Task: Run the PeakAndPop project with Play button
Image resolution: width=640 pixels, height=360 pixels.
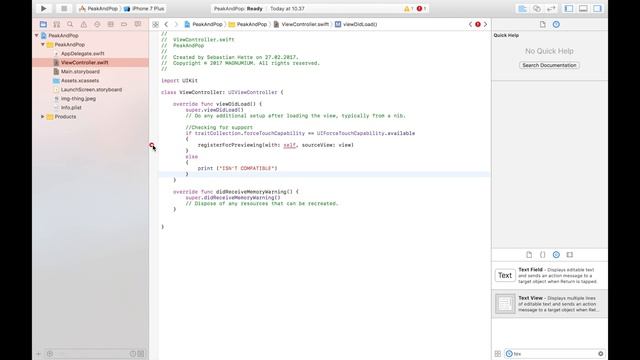Action: click(43, 9)
